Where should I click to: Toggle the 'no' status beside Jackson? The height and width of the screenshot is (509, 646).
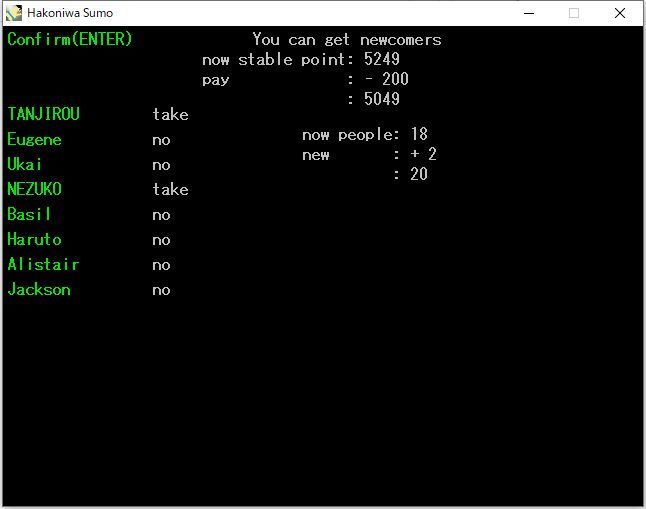pyautogui.click(x=161, y=290)
